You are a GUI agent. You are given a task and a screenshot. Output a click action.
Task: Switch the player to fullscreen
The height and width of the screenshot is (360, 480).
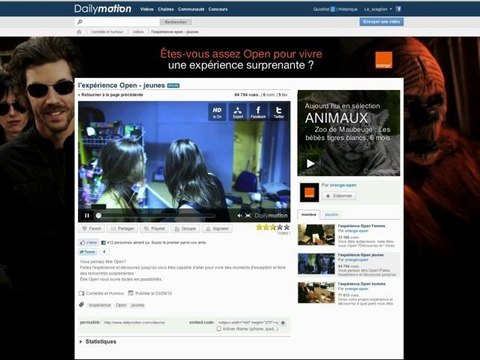coord(248,216)
